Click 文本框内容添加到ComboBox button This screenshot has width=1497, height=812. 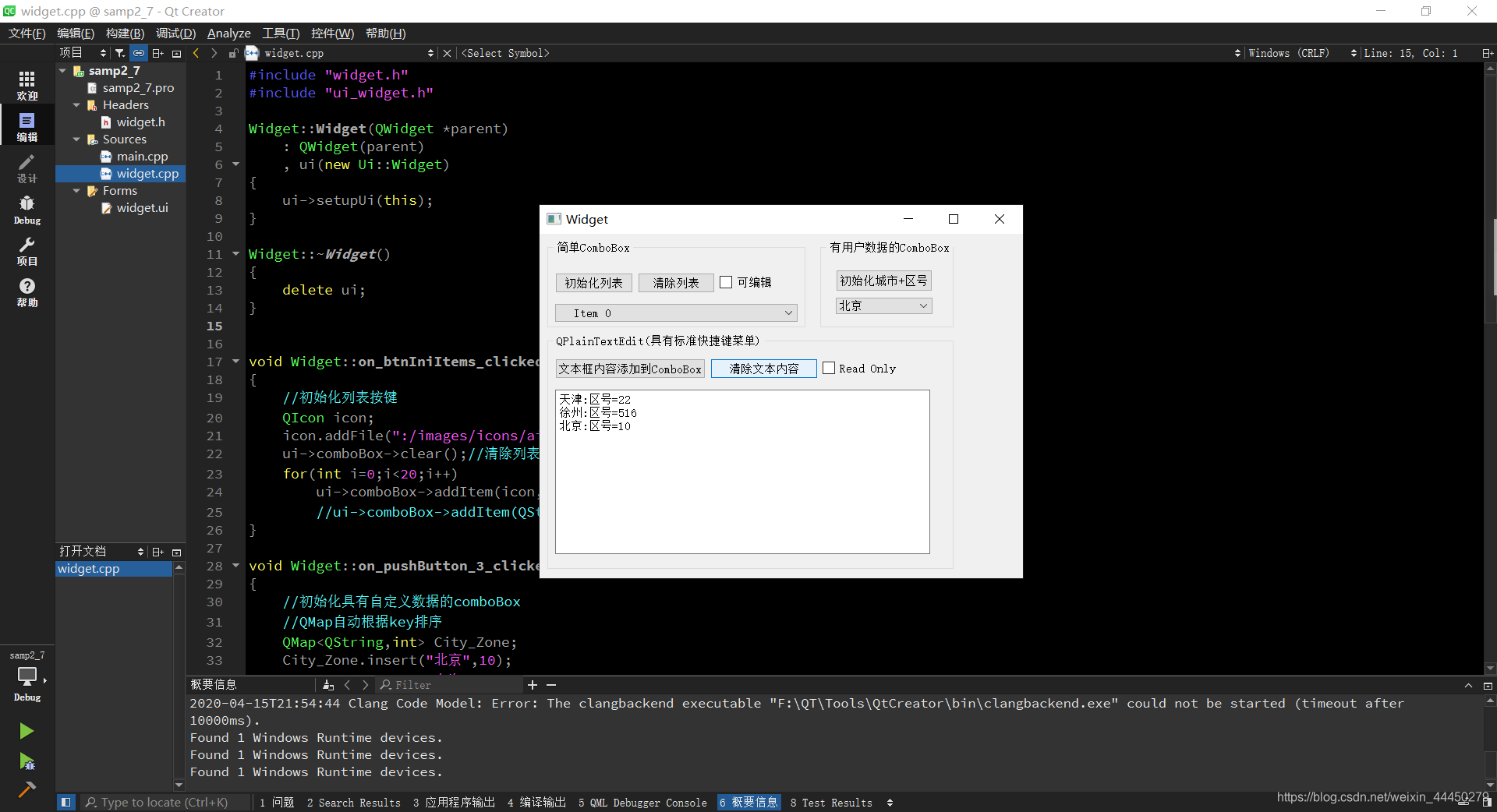tap(630, 369)
